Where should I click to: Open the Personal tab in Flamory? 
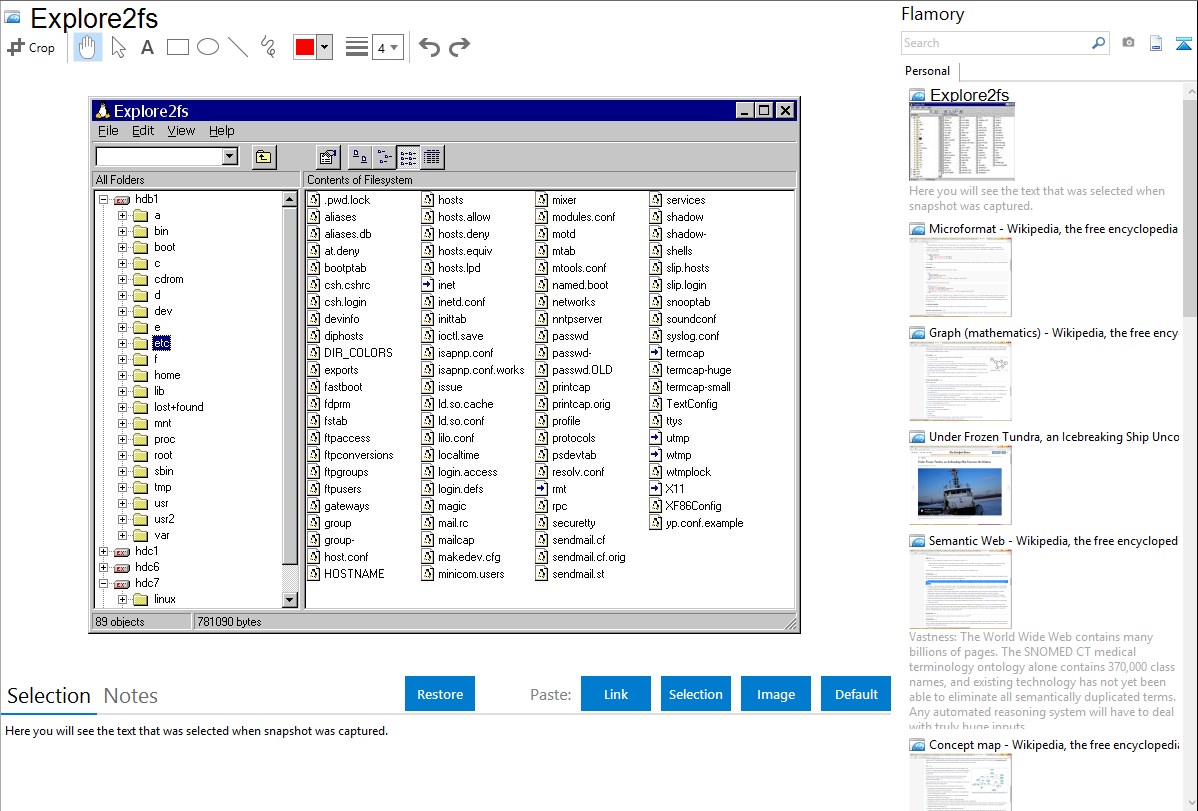click(x=928, y=71)
